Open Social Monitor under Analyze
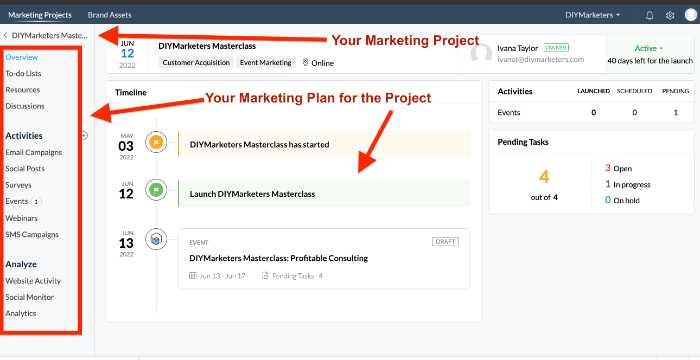700x360 pixels. [x=29, y=297]
